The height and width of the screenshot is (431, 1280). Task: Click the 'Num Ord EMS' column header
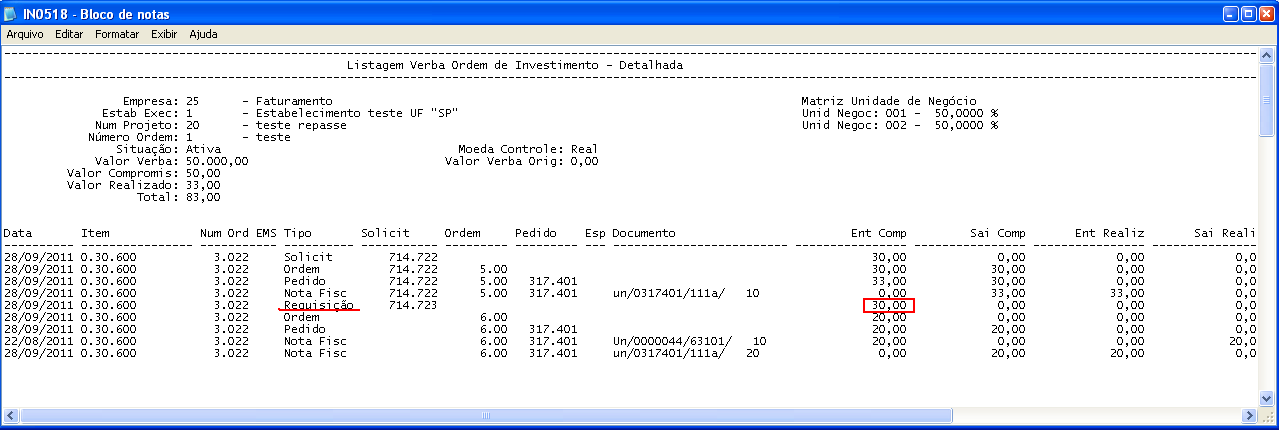(x=238, y=233)
